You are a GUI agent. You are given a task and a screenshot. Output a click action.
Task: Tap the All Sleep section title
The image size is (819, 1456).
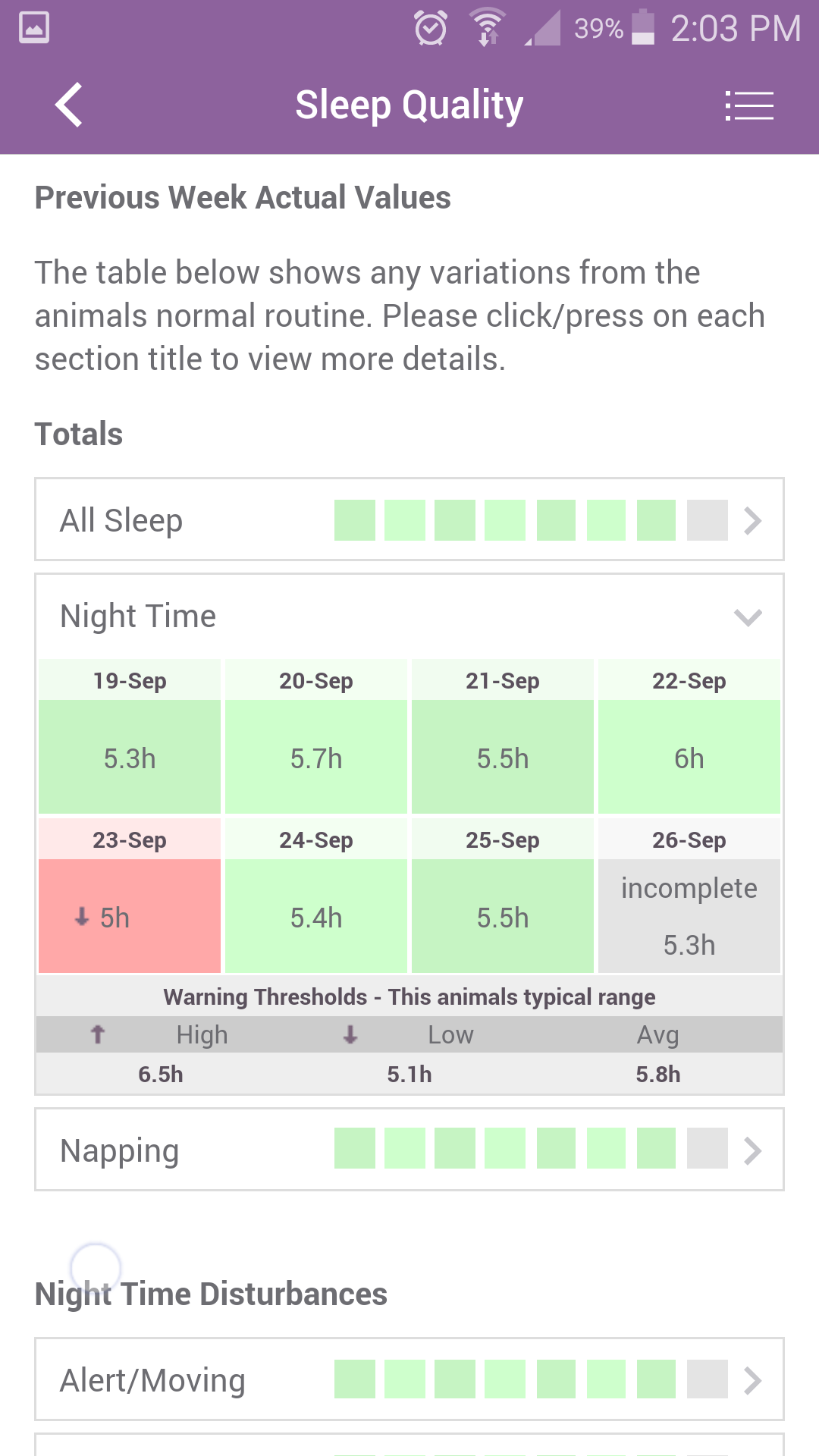pyautogui.click(x=121, y=521)
